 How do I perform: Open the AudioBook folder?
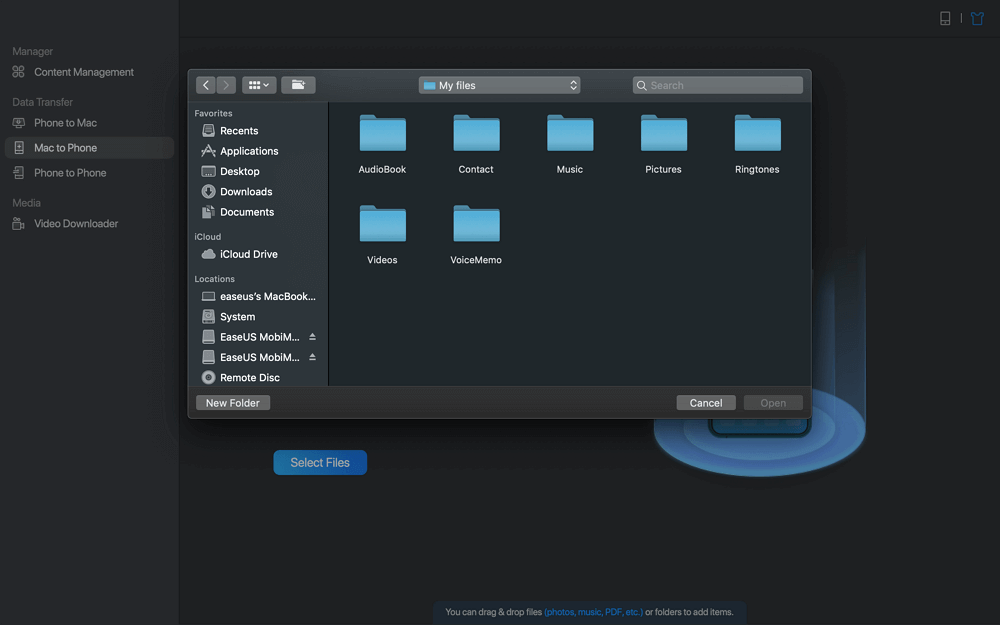click(x=382, y=134)
